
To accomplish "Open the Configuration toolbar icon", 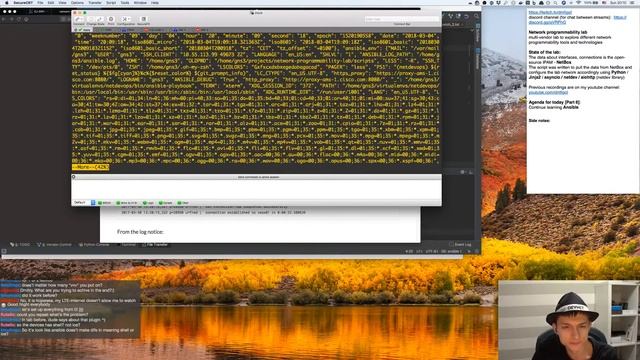I will (126, 20).
